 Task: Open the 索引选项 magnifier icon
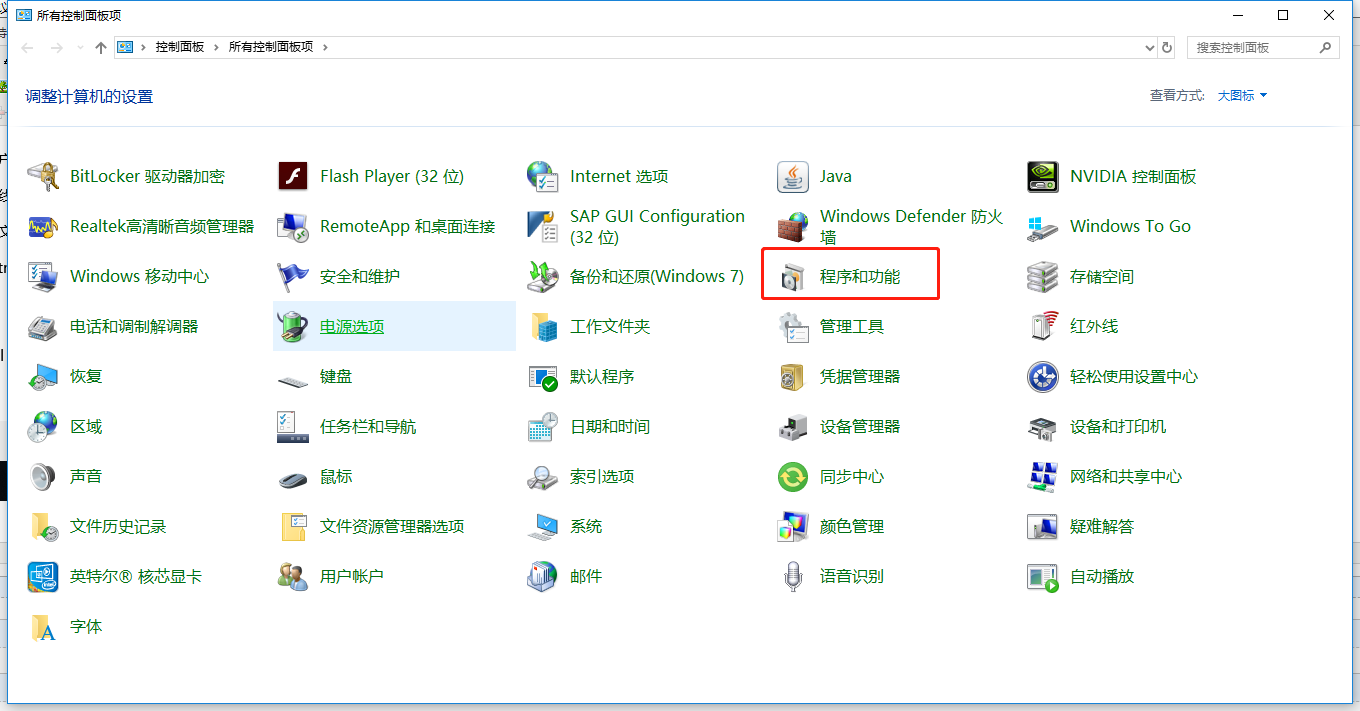tap(543, 477)
